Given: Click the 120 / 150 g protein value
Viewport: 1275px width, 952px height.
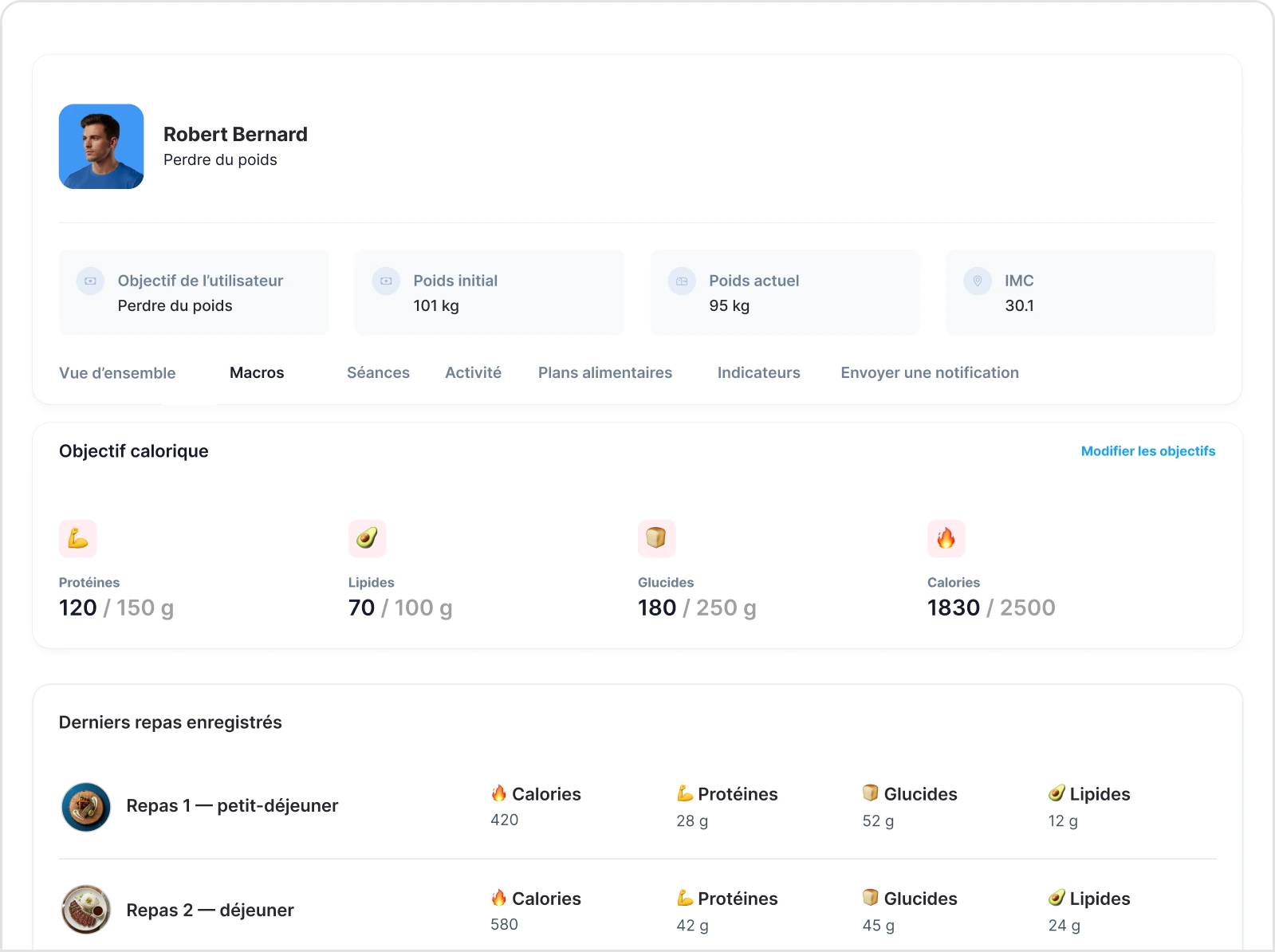Looking at the screenshot, I should 116,608.
